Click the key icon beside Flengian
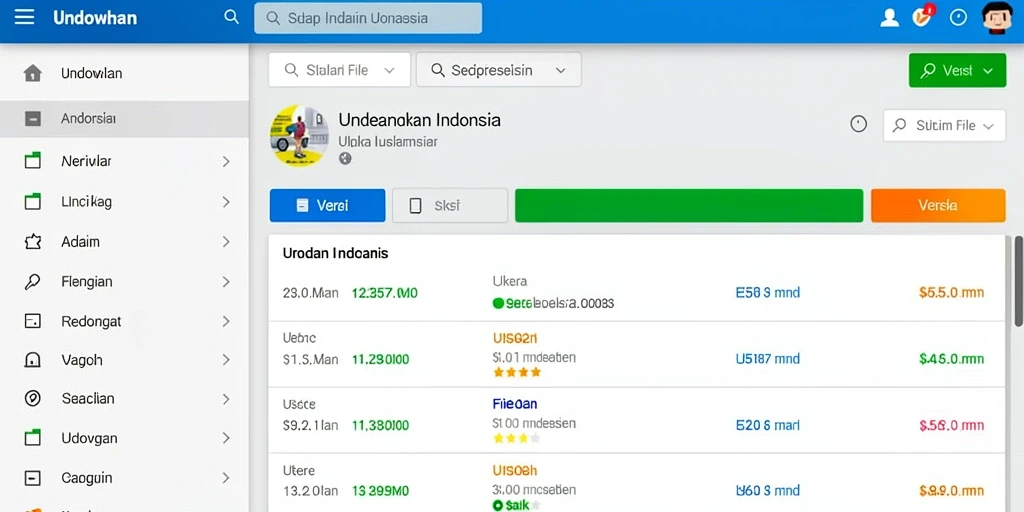This screenshot has width=1024, height=512. (x=32, y=281)
